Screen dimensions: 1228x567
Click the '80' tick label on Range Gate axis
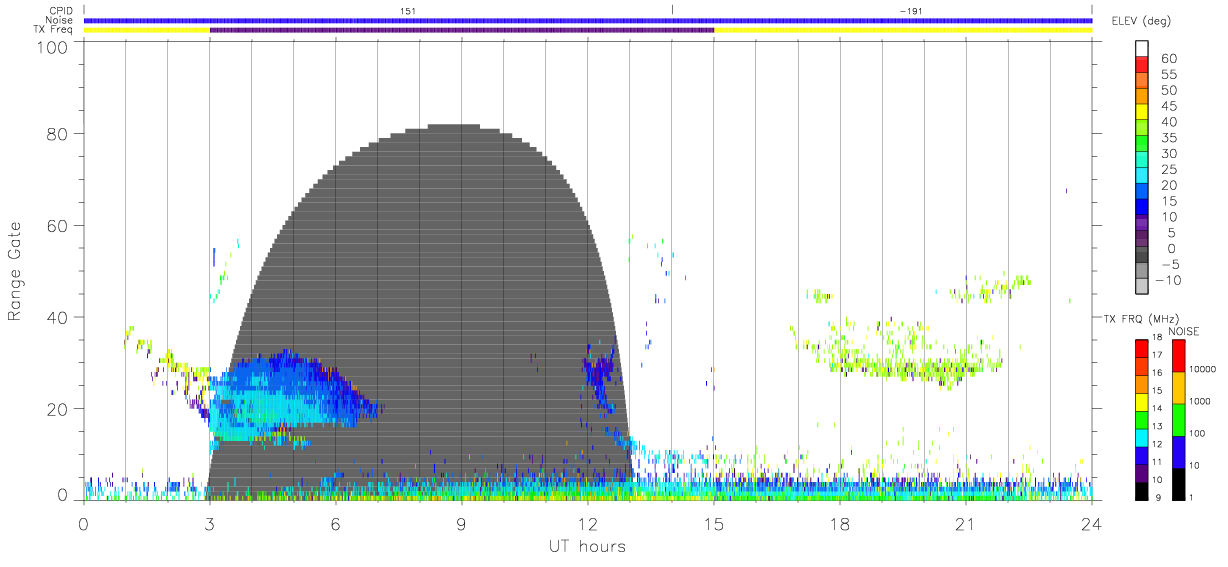(56, 133)
